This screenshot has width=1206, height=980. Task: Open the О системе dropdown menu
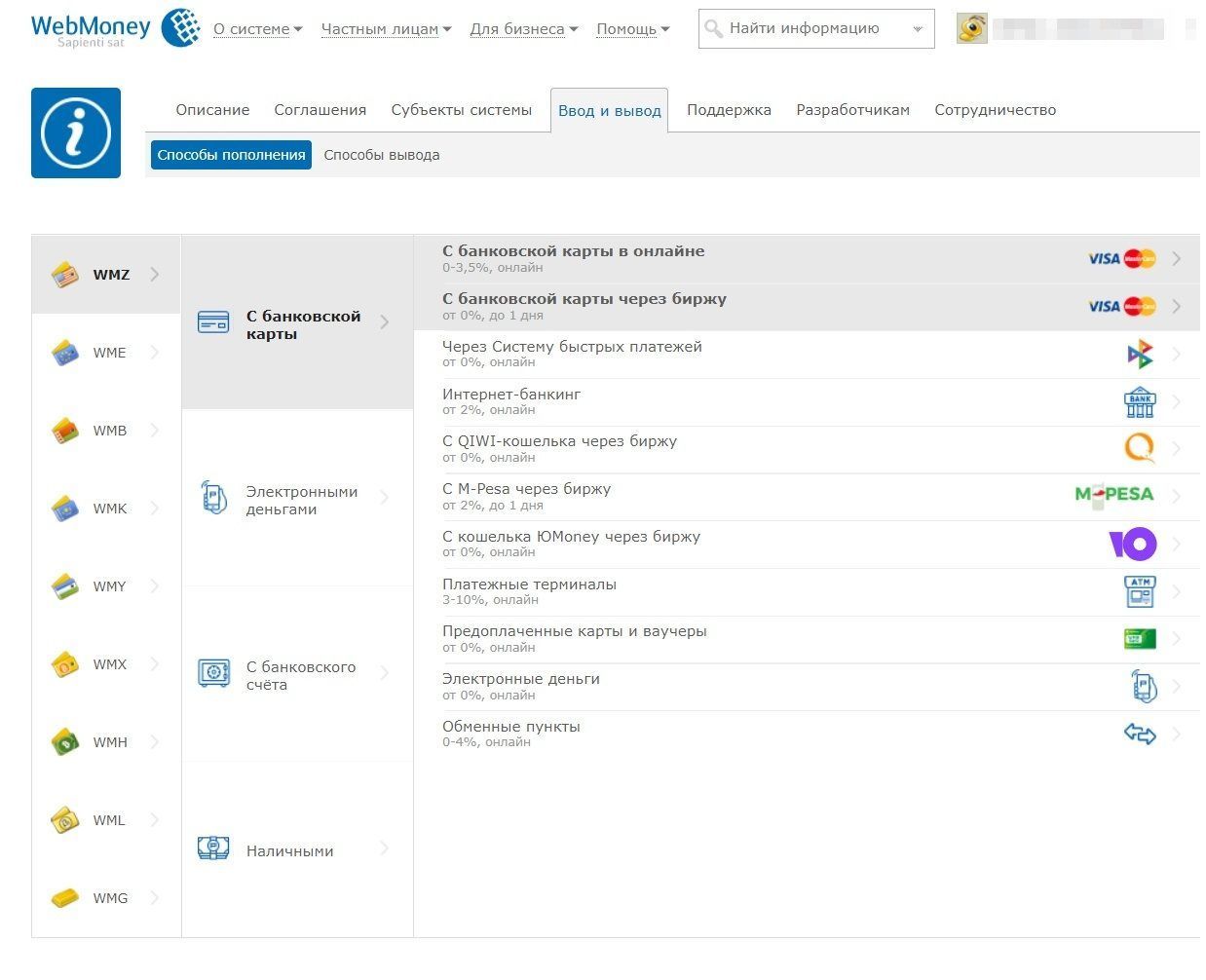coord(257,29)
